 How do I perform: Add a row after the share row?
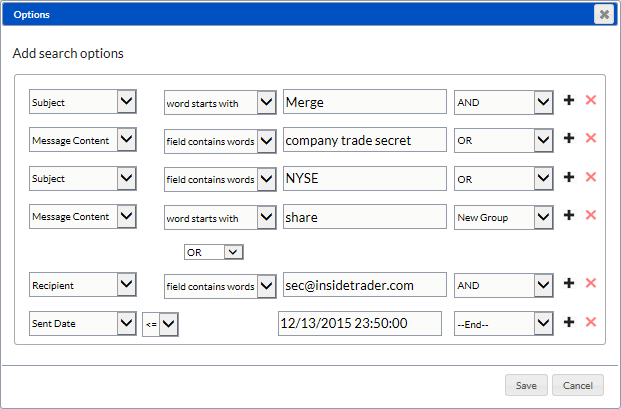point(569,215)
